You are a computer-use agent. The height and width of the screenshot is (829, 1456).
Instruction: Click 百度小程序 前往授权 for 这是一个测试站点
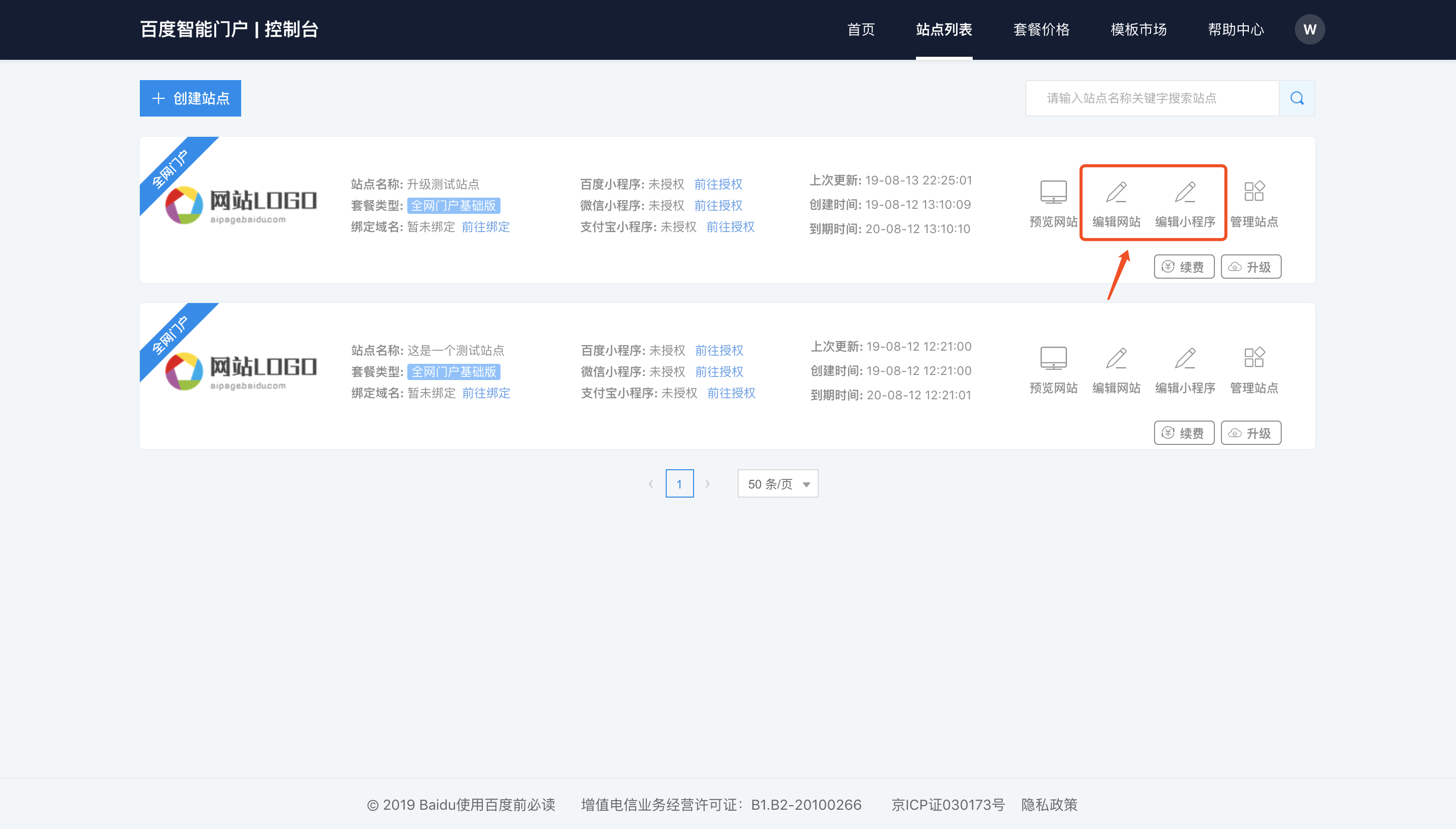point(719,350)
